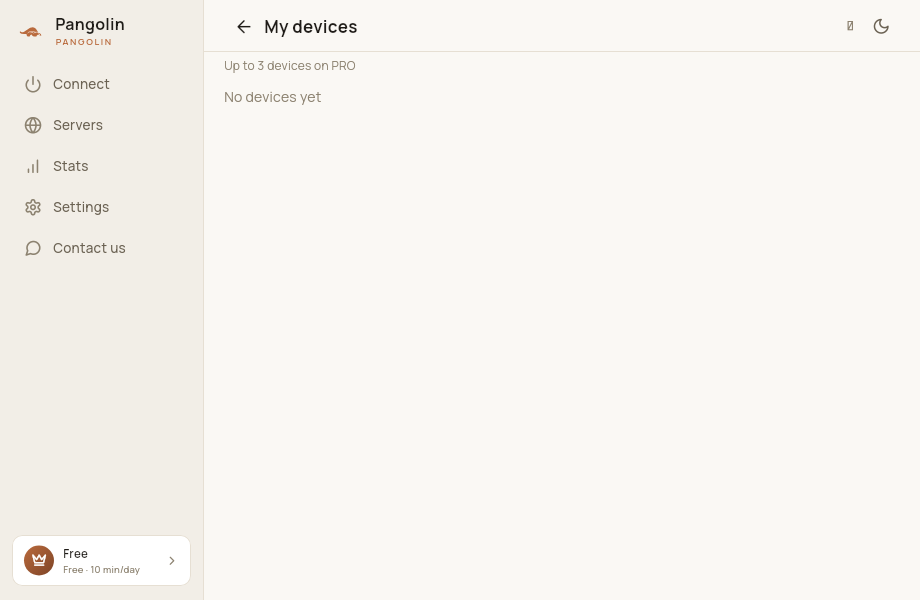The height and width of the screenshot is (600, 920).
Task: Open the Servers menu item
Action: pyautogui.click(x=78, y=126)
